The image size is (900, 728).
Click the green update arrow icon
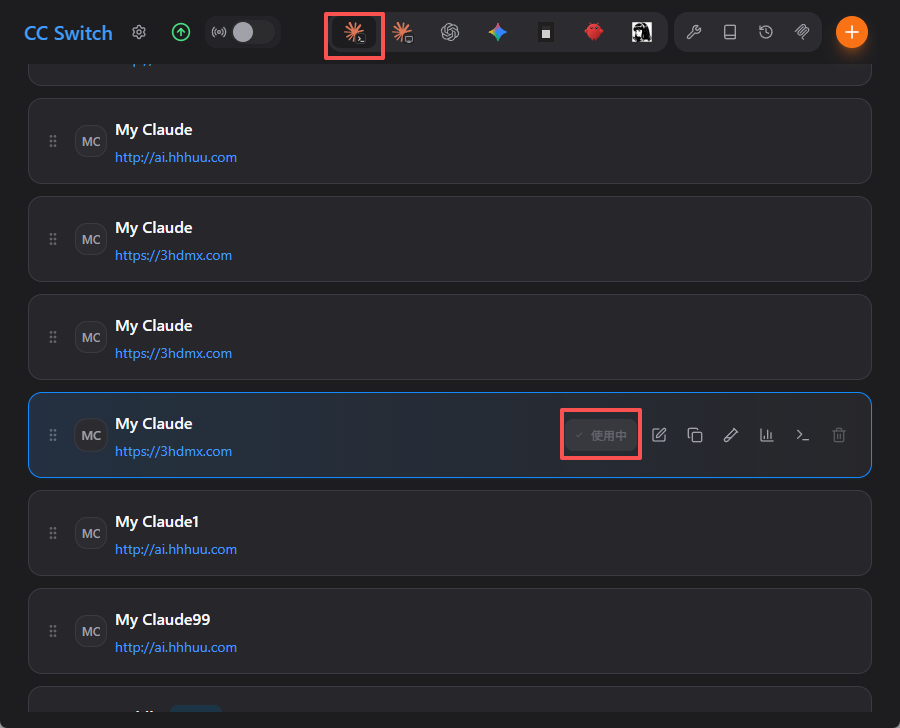point(181,32)
